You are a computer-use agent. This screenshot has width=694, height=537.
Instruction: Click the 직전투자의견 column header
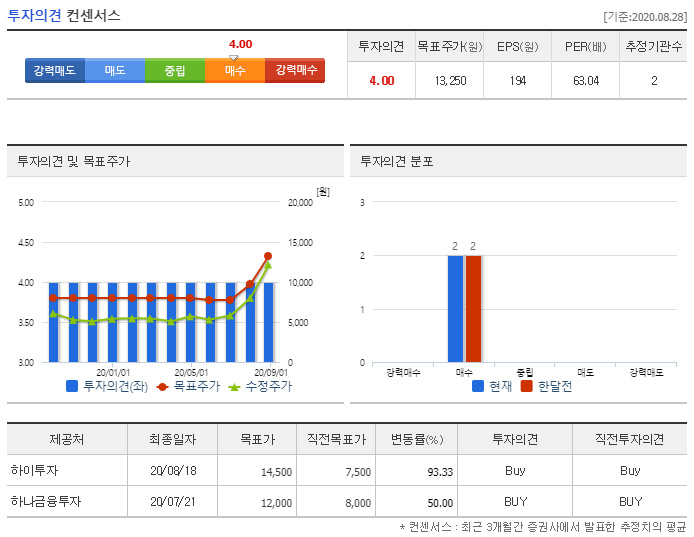pyautogui.click(x=629, y=439)
